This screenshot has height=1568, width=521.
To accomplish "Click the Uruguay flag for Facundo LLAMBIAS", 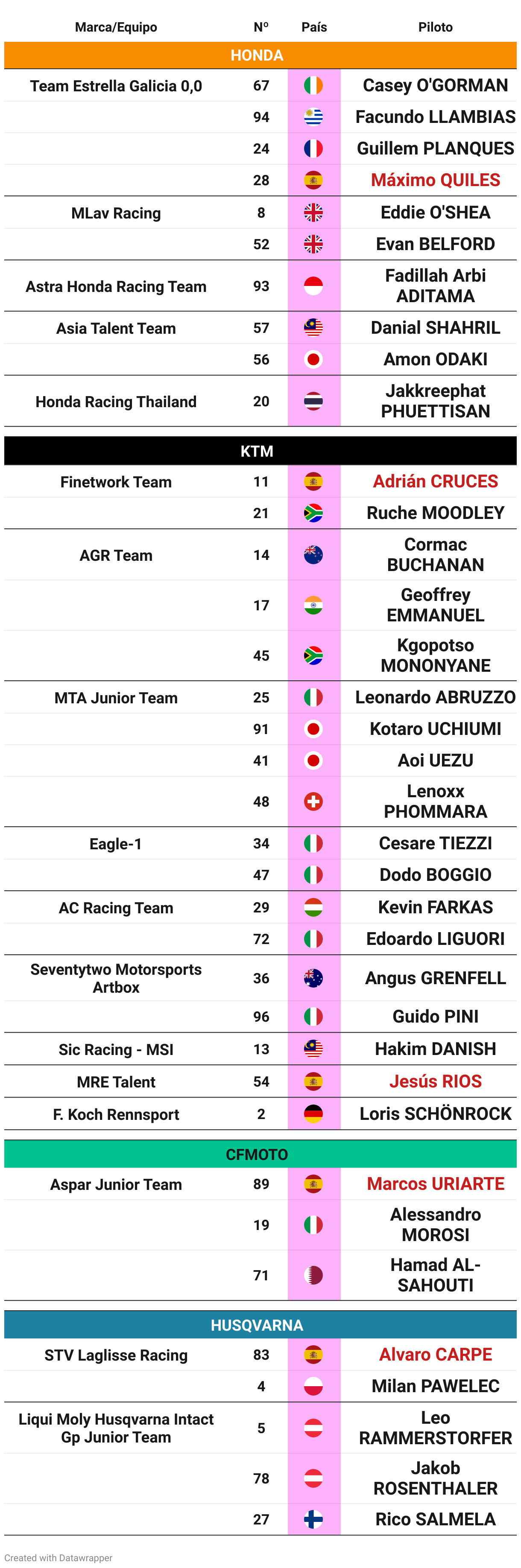I will (x=313, y=117).
